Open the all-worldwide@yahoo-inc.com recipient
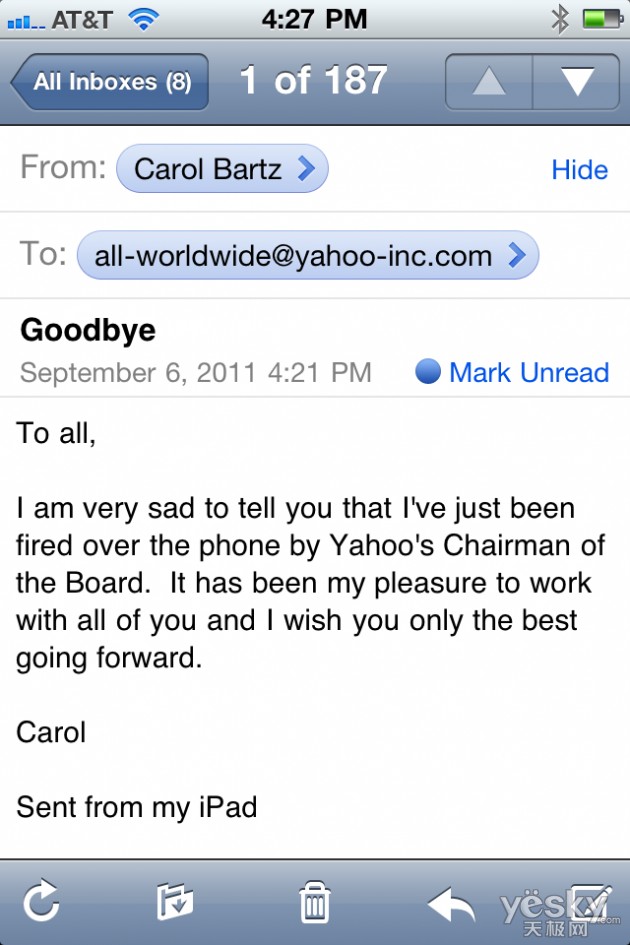Screen dimensions: 630x945 pos(308,255)
